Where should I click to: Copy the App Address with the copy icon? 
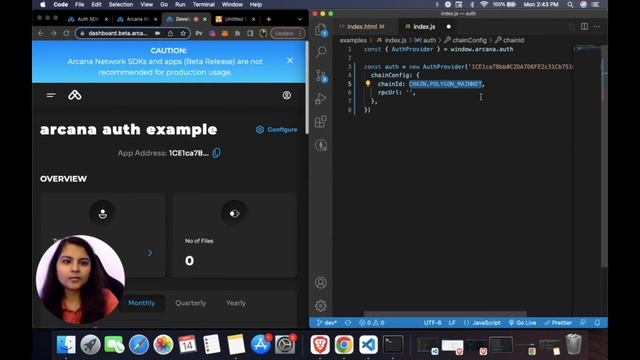click(x=216, y=153)
